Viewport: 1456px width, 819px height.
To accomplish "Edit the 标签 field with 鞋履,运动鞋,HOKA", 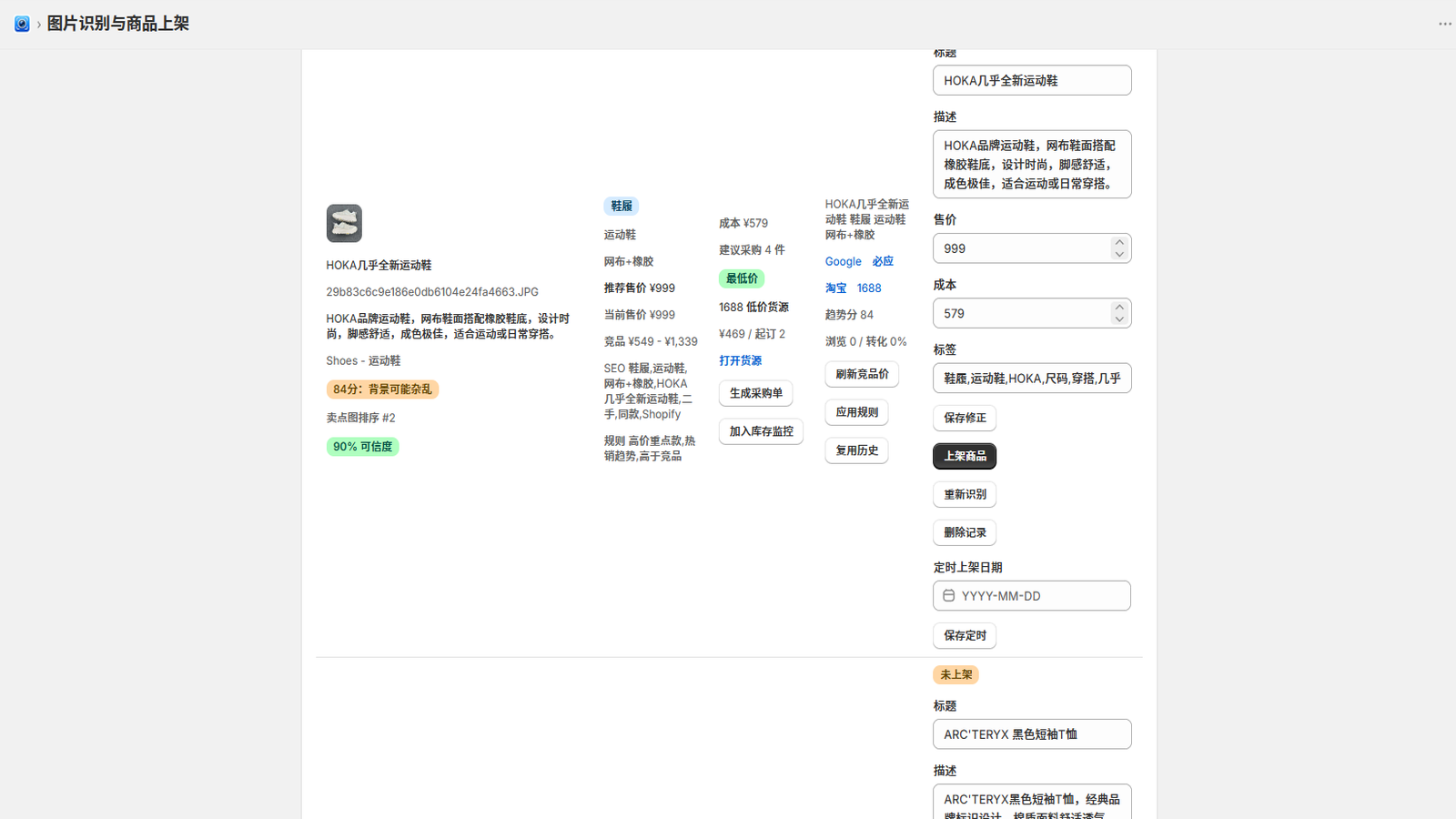I will [x=1032, y=379].
